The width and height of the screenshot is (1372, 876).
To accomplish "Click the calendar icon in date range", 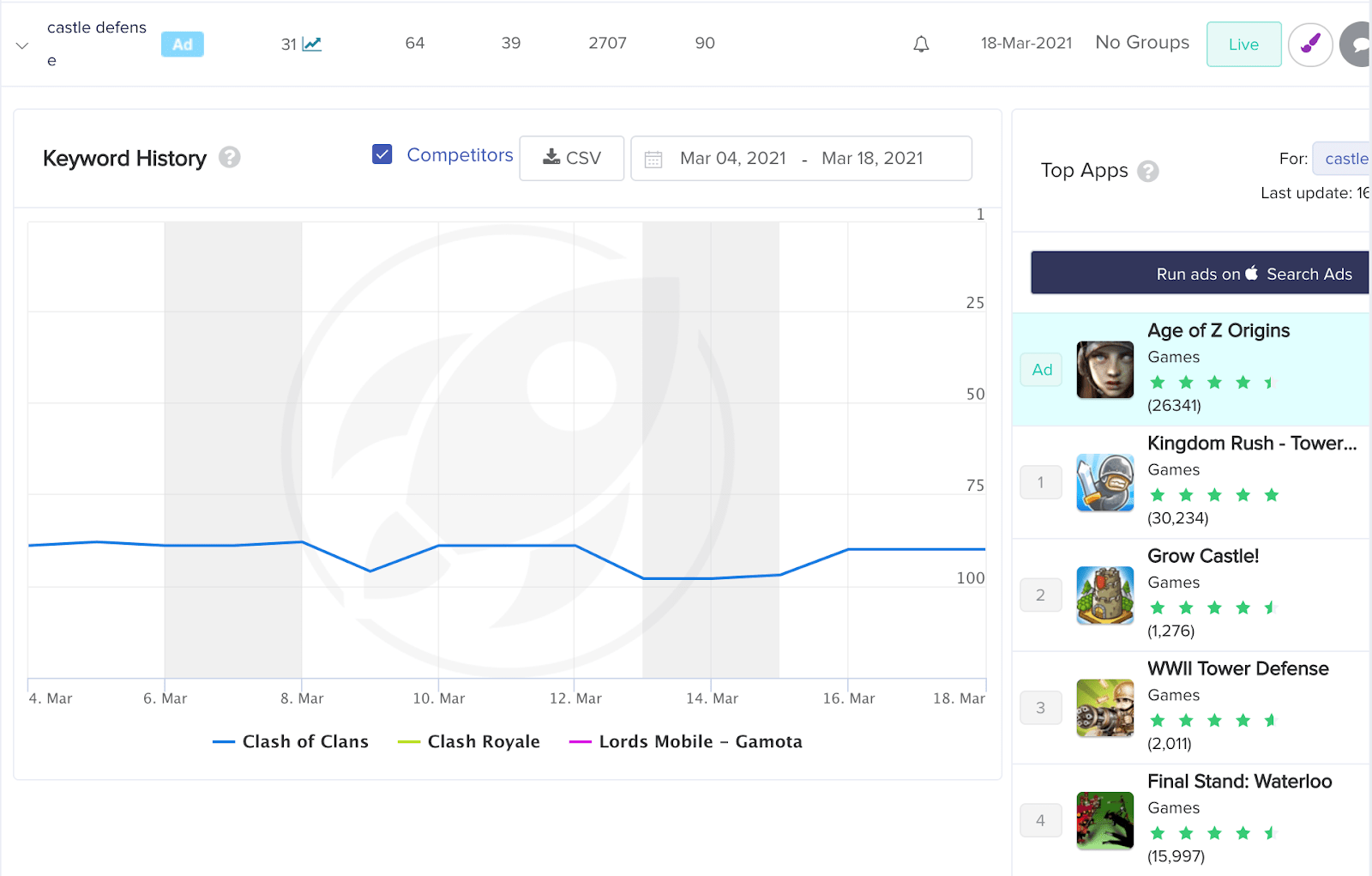I will coord(653,159).
